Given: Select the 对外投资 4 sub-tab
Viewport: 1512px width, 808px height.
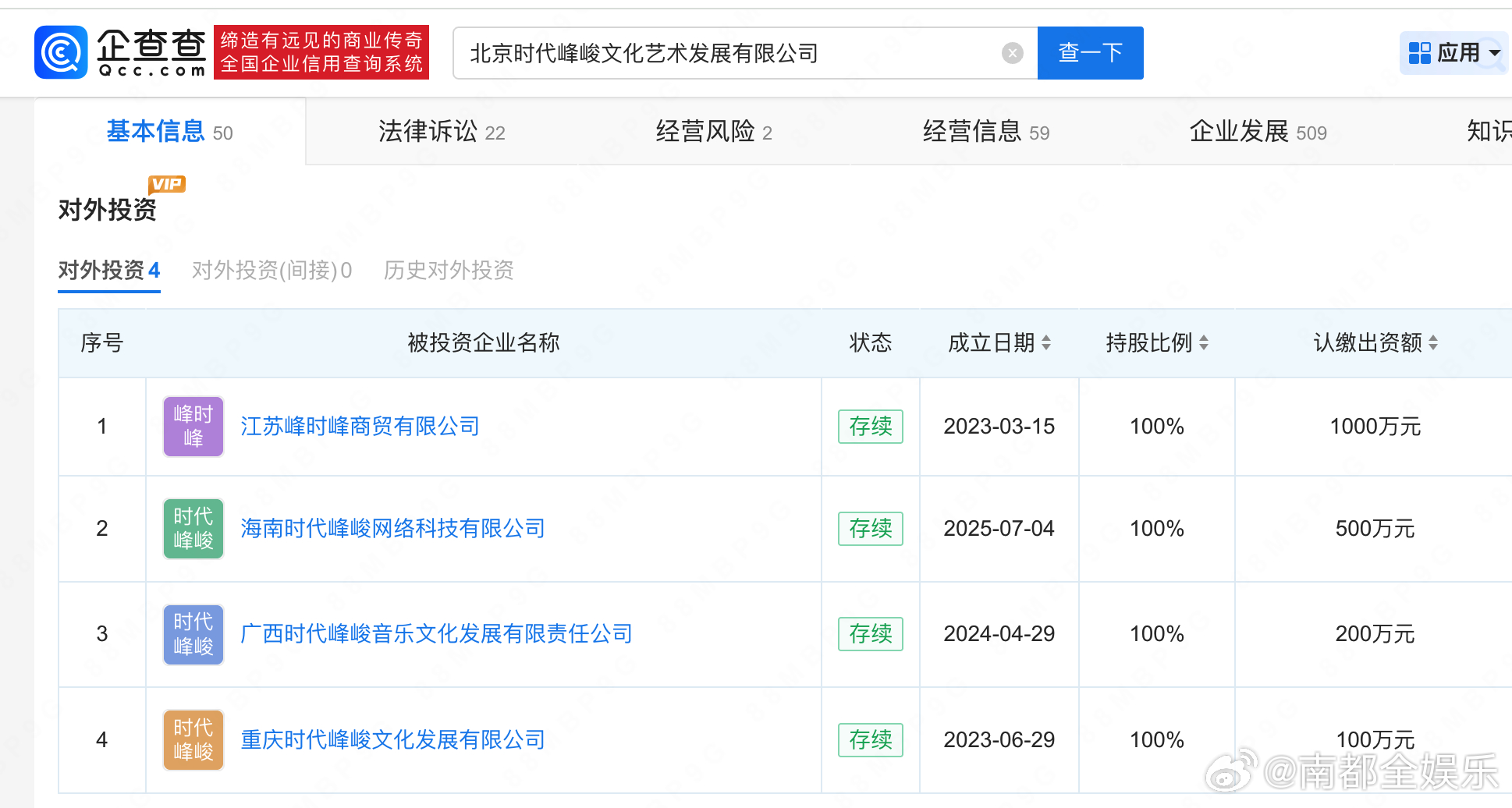Looking at the screenshot, I should [x=109, y=271].
